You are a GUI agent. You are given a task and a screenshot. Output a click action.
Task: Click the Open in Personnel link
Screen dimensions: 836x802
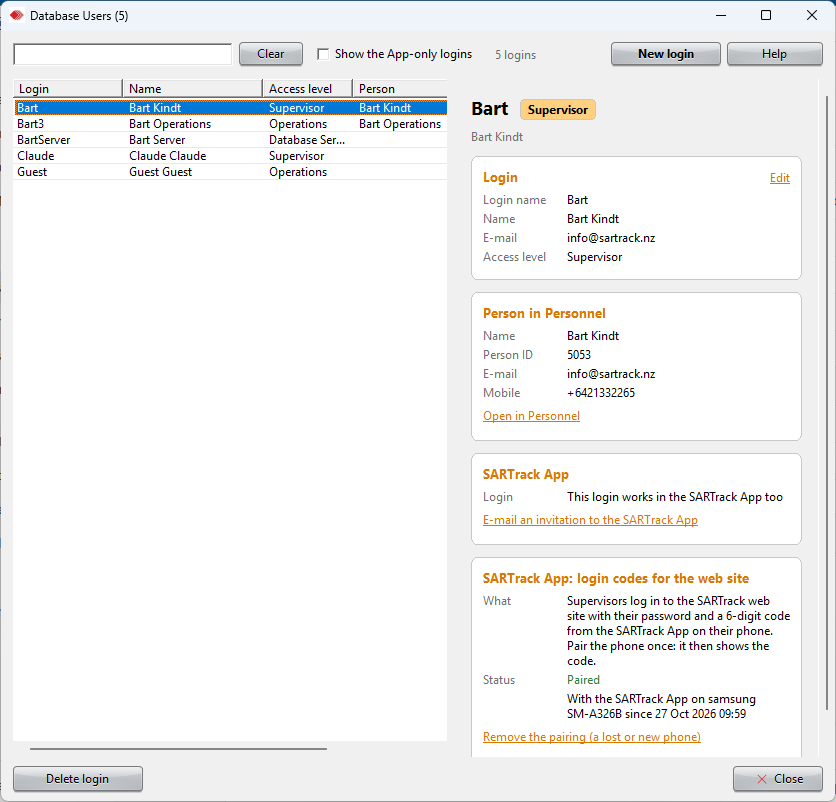(x=531, y=416)
